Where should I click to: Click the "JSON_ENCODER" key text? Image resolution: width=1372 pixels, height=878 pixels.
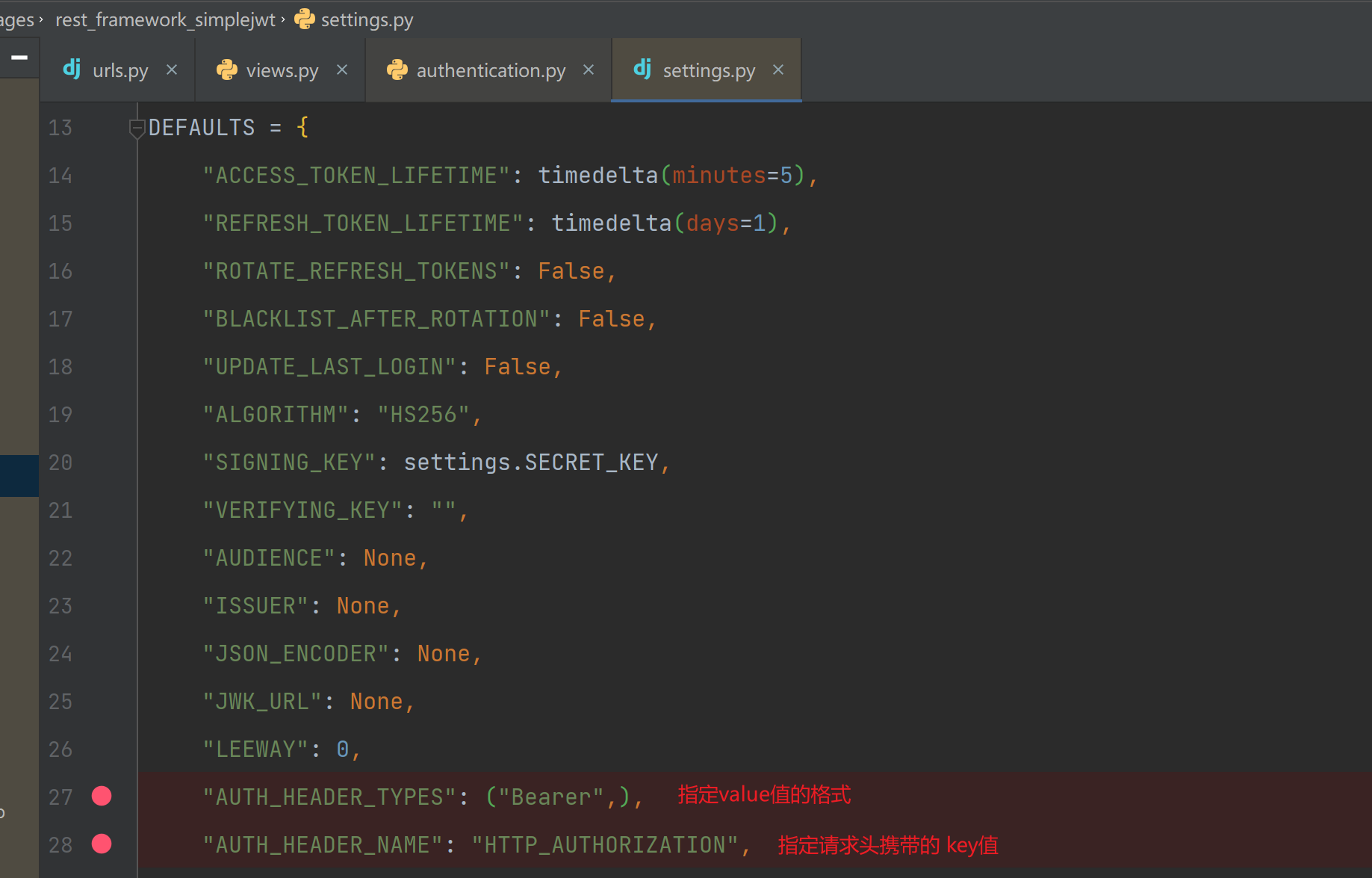coord(297,654)
